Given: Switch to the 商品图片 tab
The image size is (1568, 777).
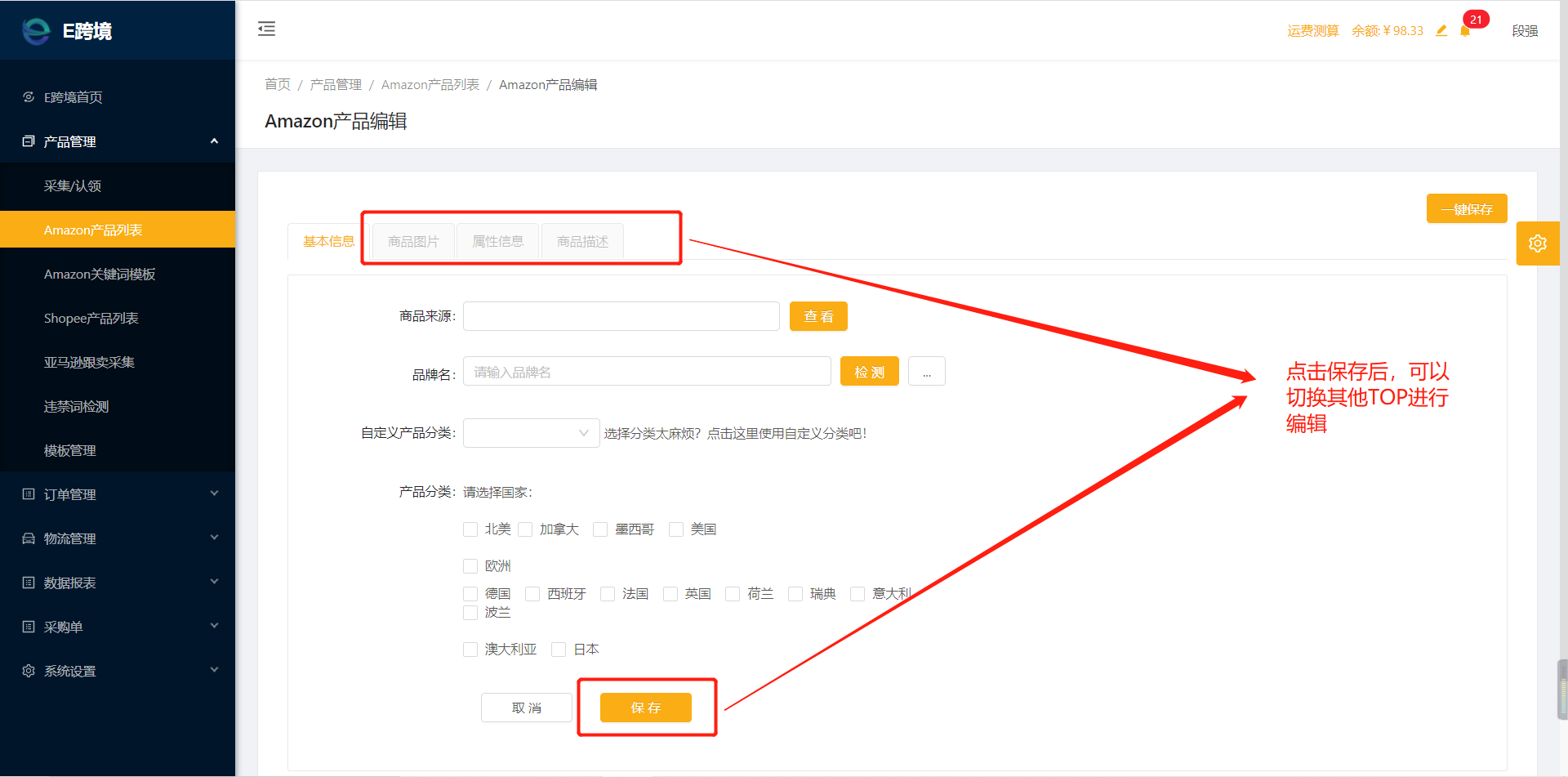Looking at the screenshot, I should pyautogui.click(x=413, y=242).
